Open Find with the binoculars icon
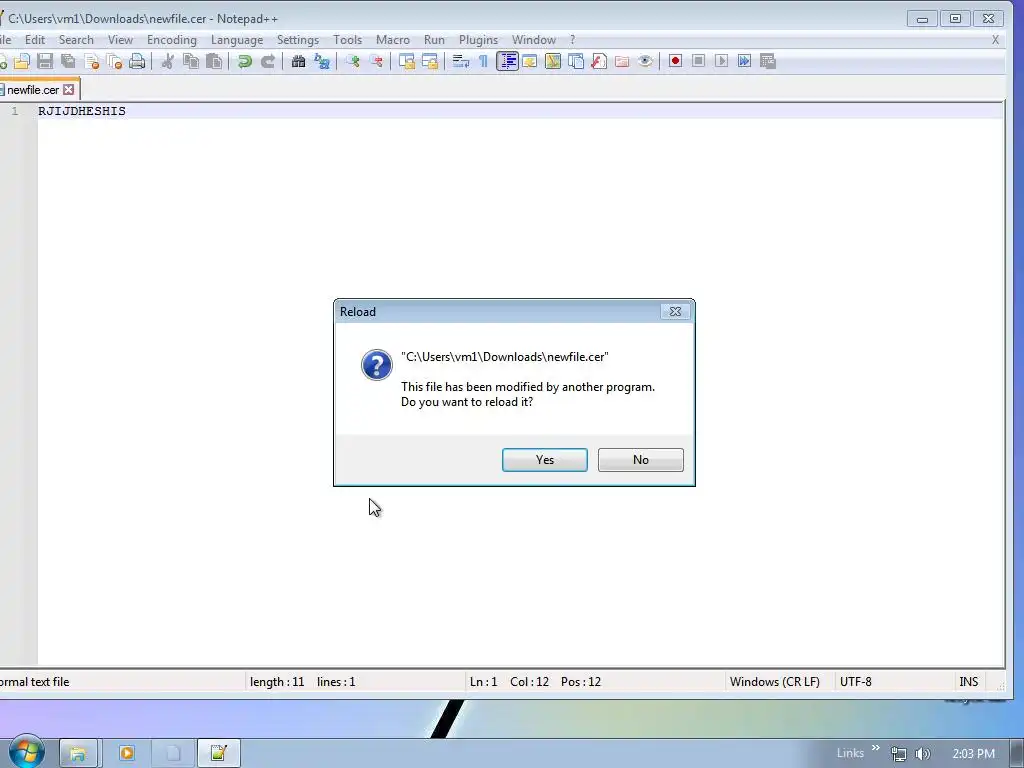This screenshot has height=768, width=1024. point(298,61)
